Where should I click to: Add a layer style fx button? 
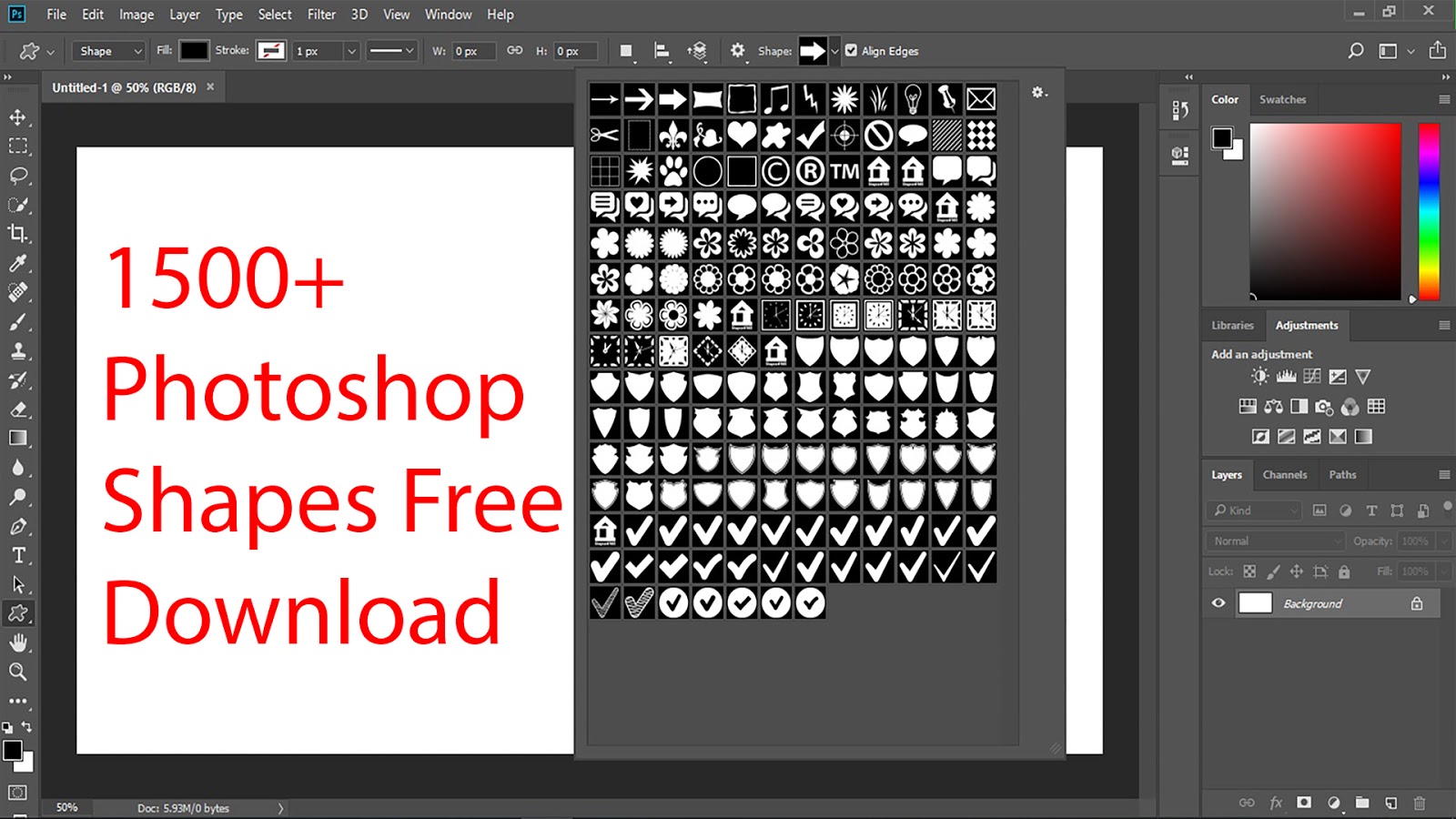[x=1276, y=803]
